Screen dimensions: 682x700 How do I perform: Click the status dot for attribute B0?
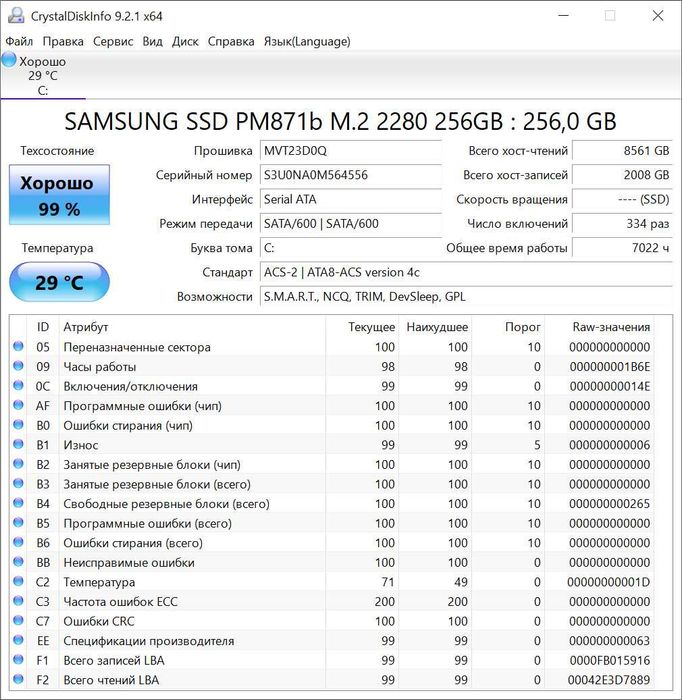click(18, 424)
